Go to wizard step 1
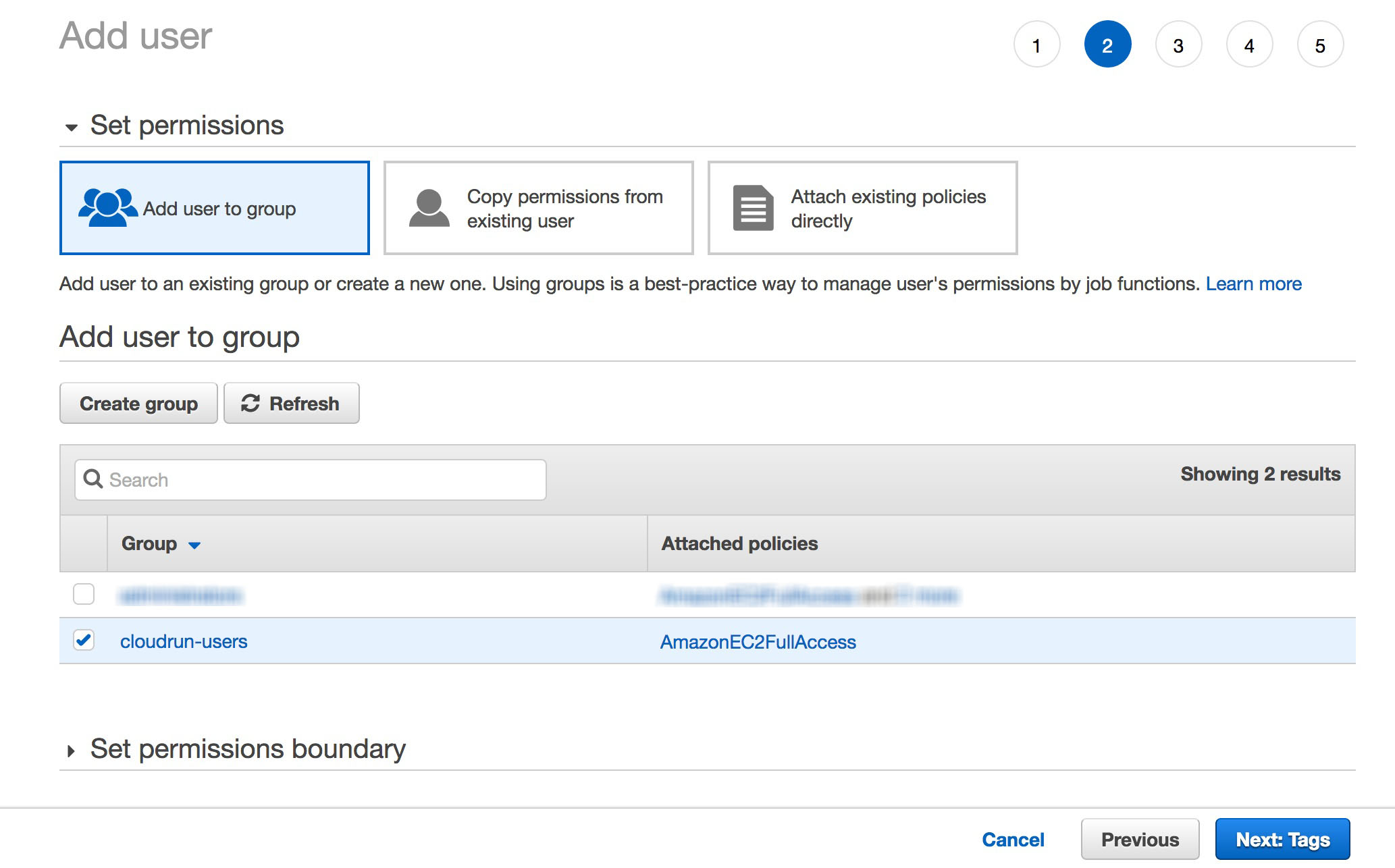The width and height of the screenshot is (1395, 868). [x=1036, y=45]
